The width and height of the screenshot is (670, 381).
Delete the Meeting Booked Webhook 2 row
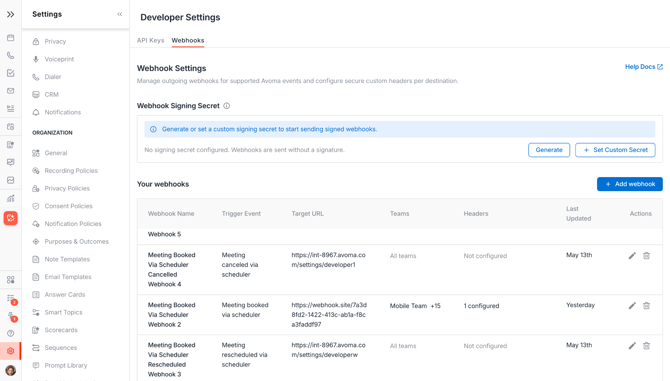[x=646, y=306]
